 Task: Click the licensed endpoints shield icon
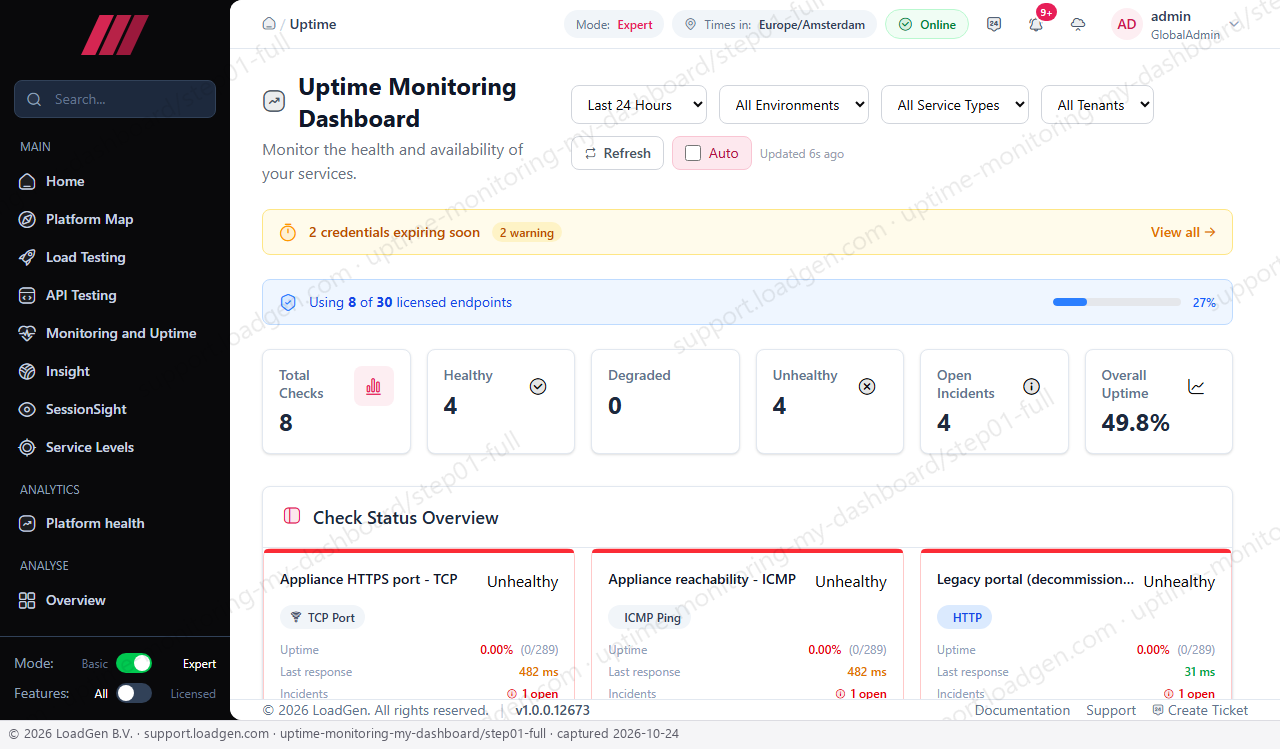coord(288,302)
